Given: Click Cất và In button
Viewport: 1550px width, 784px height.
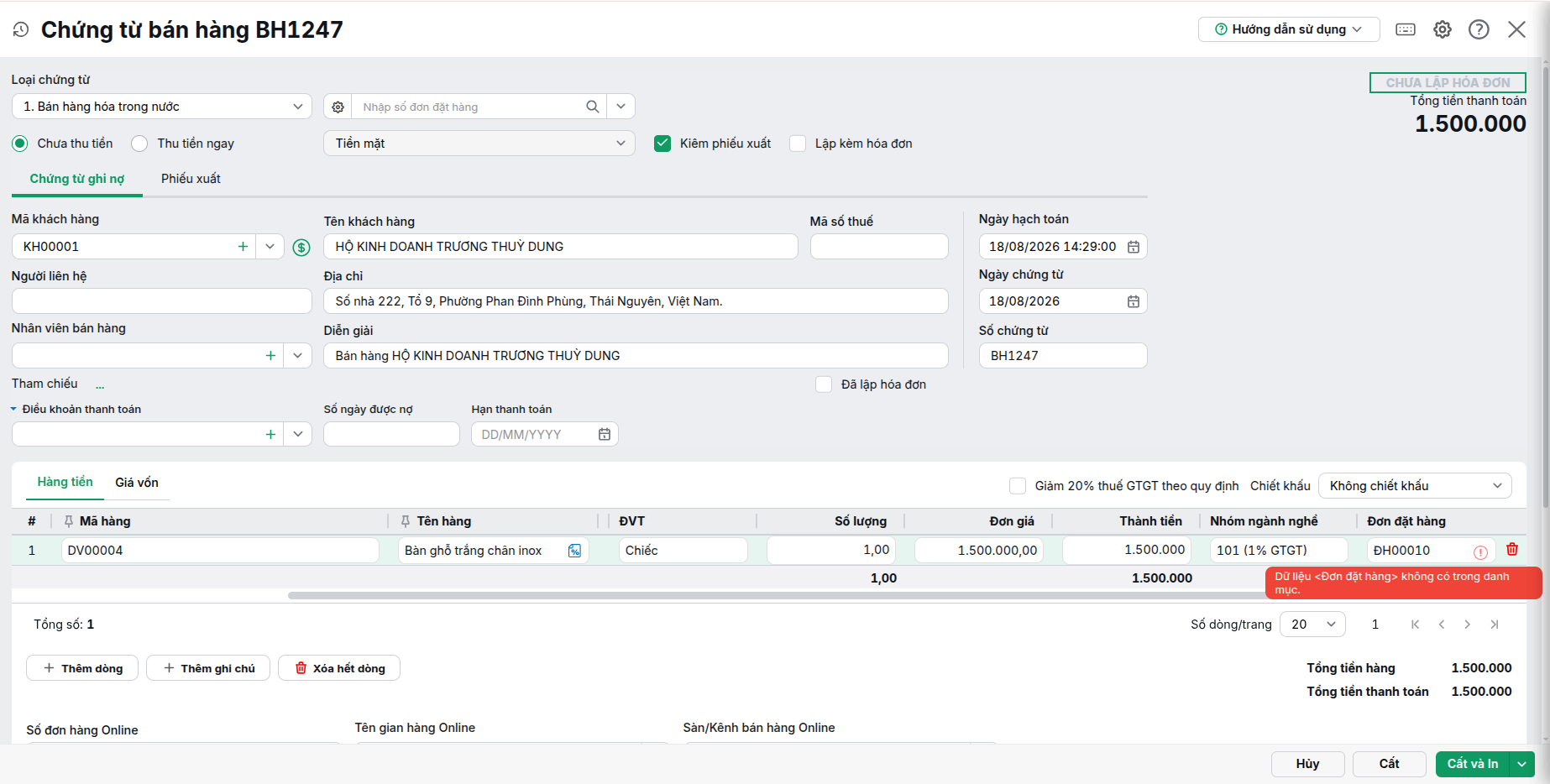Looking at the screenshot, I should point(1473,764).
